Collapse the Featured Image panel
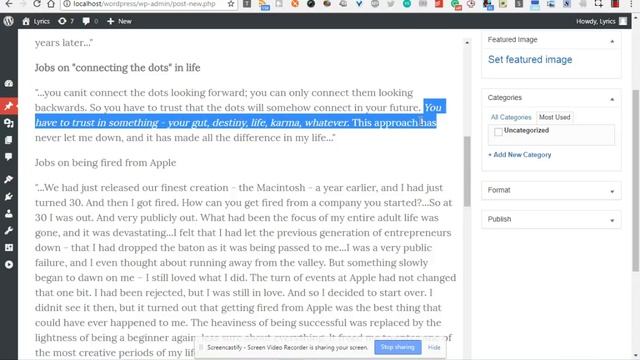This screenshot has width=640, height=360. tap(612, 41)
